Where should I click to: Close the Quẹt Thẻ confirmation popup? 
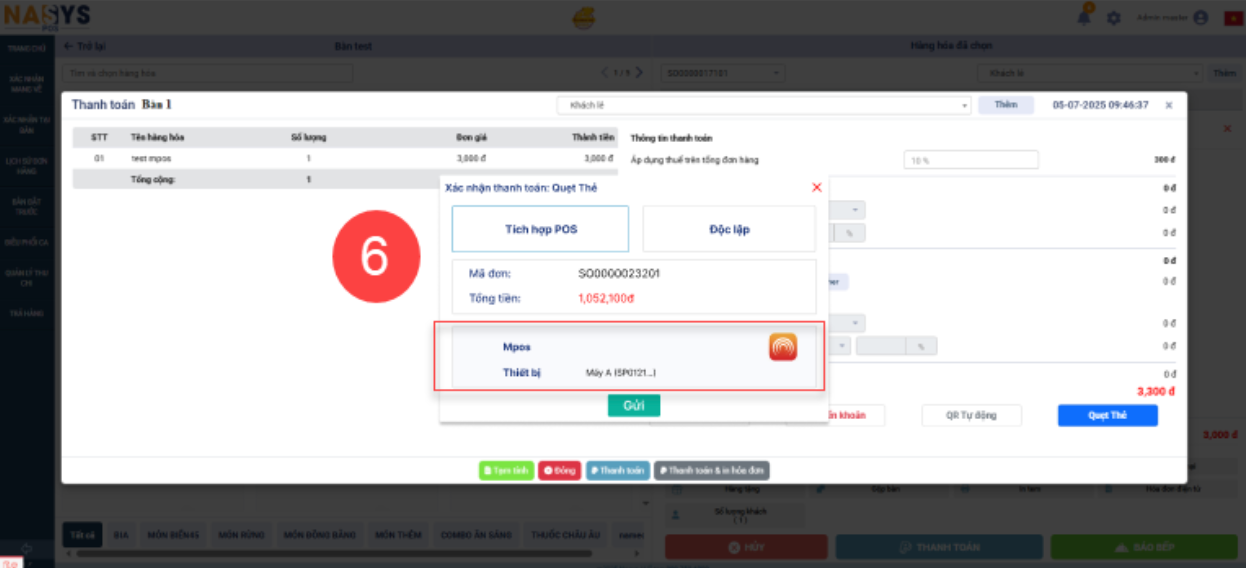click(816, 187)
